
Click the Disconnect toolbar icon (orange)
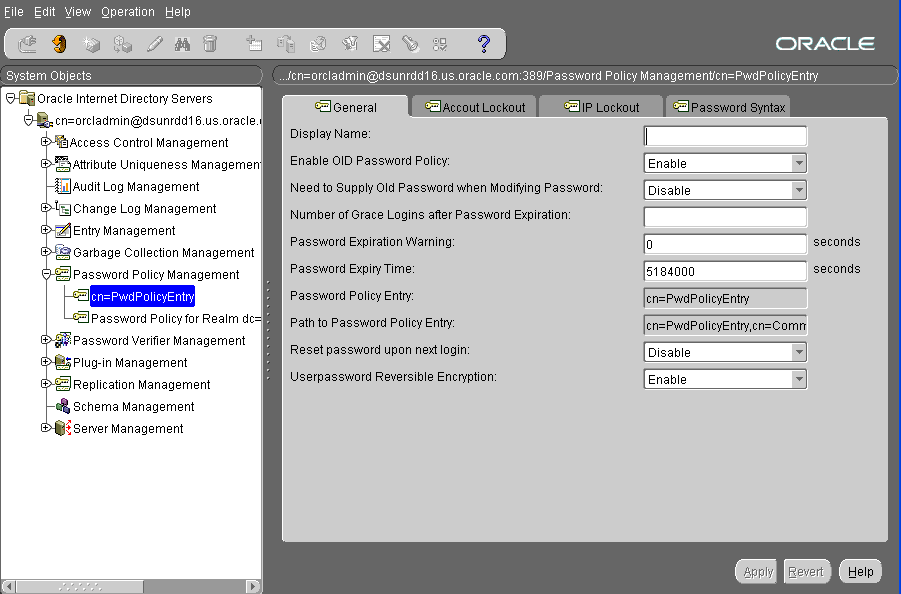pyautogui.click(x=59, y=44)
